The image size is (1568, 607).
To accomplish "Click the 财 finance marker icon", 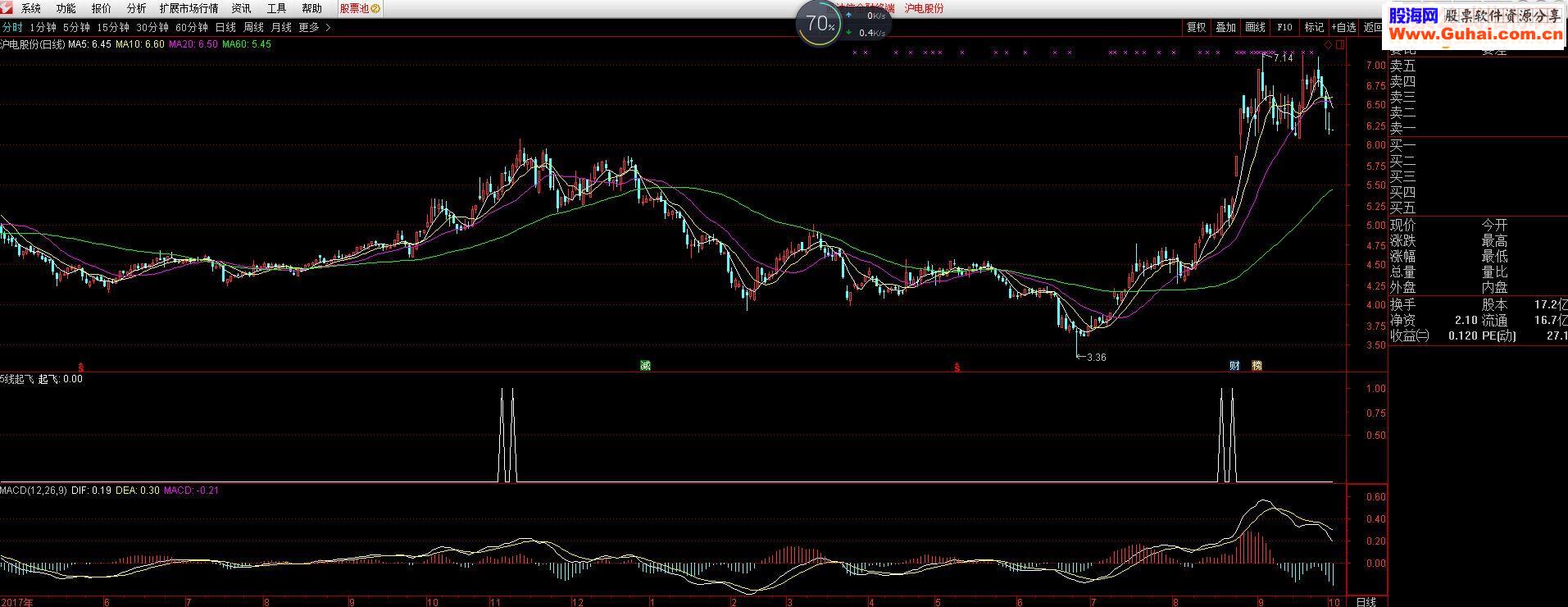I will pyautogui.click(x=1234, y=366).
